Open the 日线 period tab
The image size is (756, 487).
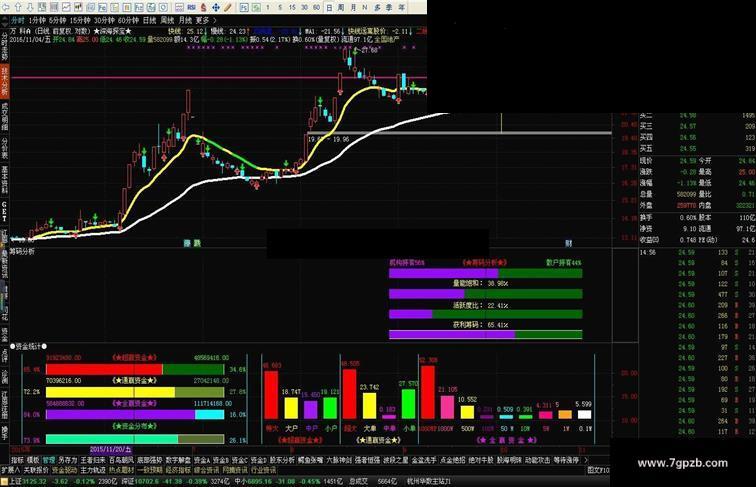150,20
